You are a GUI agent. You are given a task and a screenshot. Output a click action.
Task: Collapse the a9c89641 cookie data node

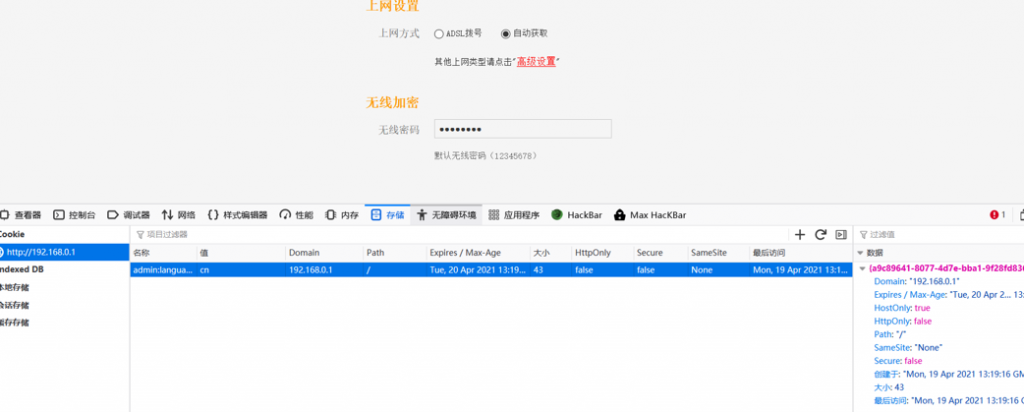(x=863, y=268)
